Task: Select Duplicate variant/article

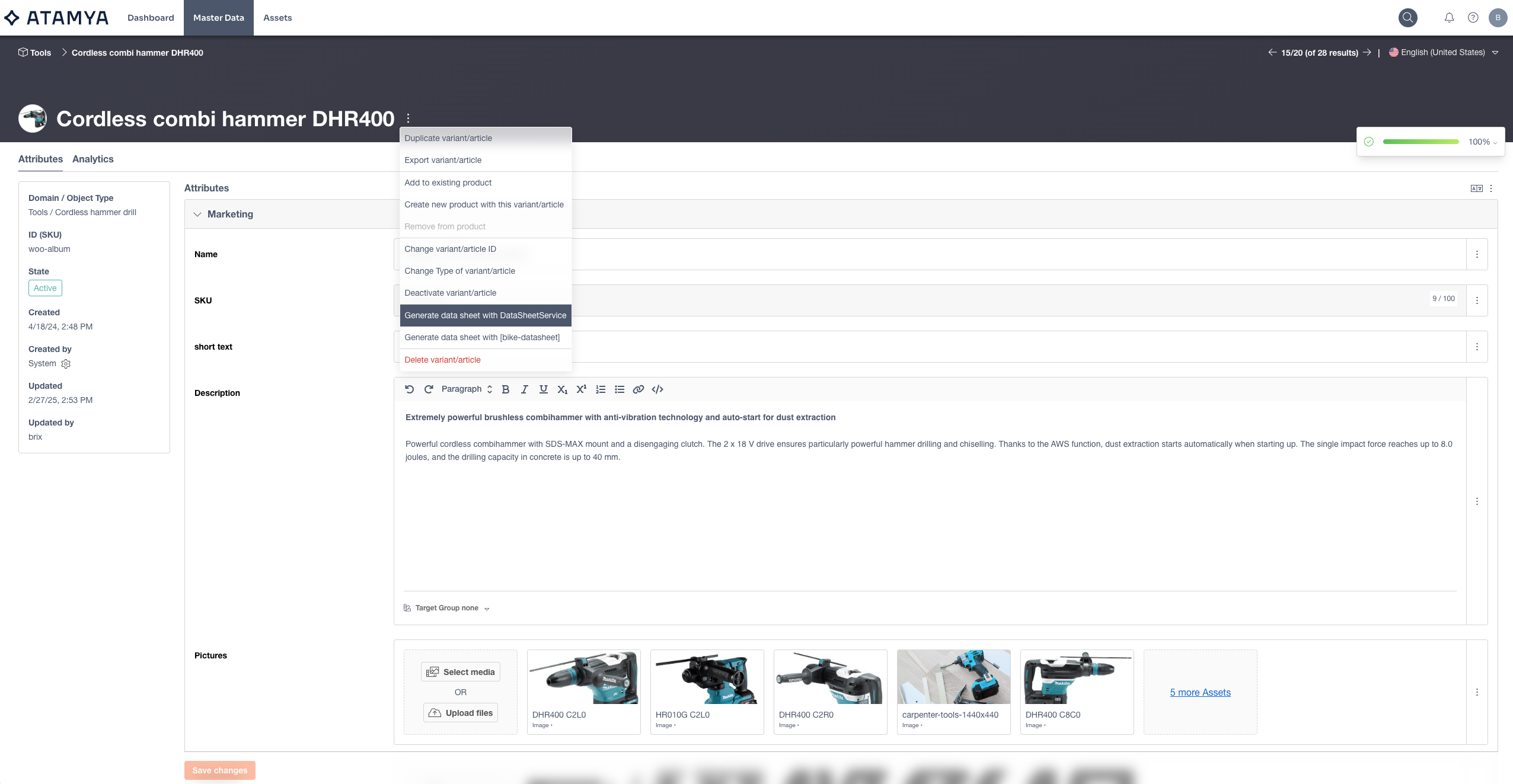Action: (x=486, y=138)
